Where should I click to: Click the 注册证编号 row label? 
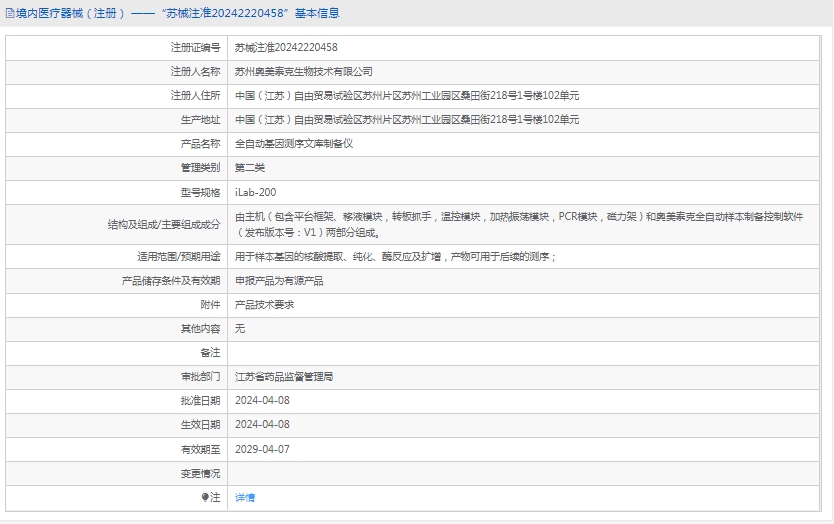[195, 47]
